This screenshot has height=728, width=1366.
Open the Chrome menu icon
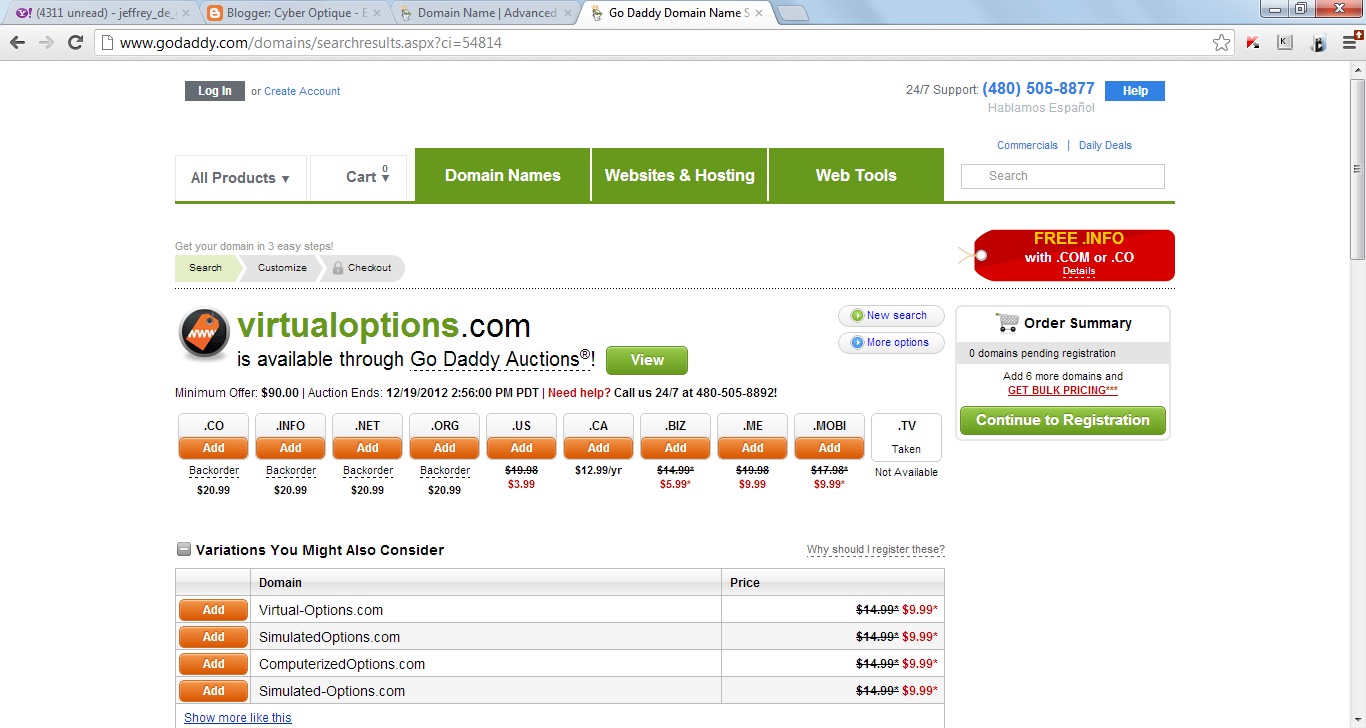(x=1351, y=42)
